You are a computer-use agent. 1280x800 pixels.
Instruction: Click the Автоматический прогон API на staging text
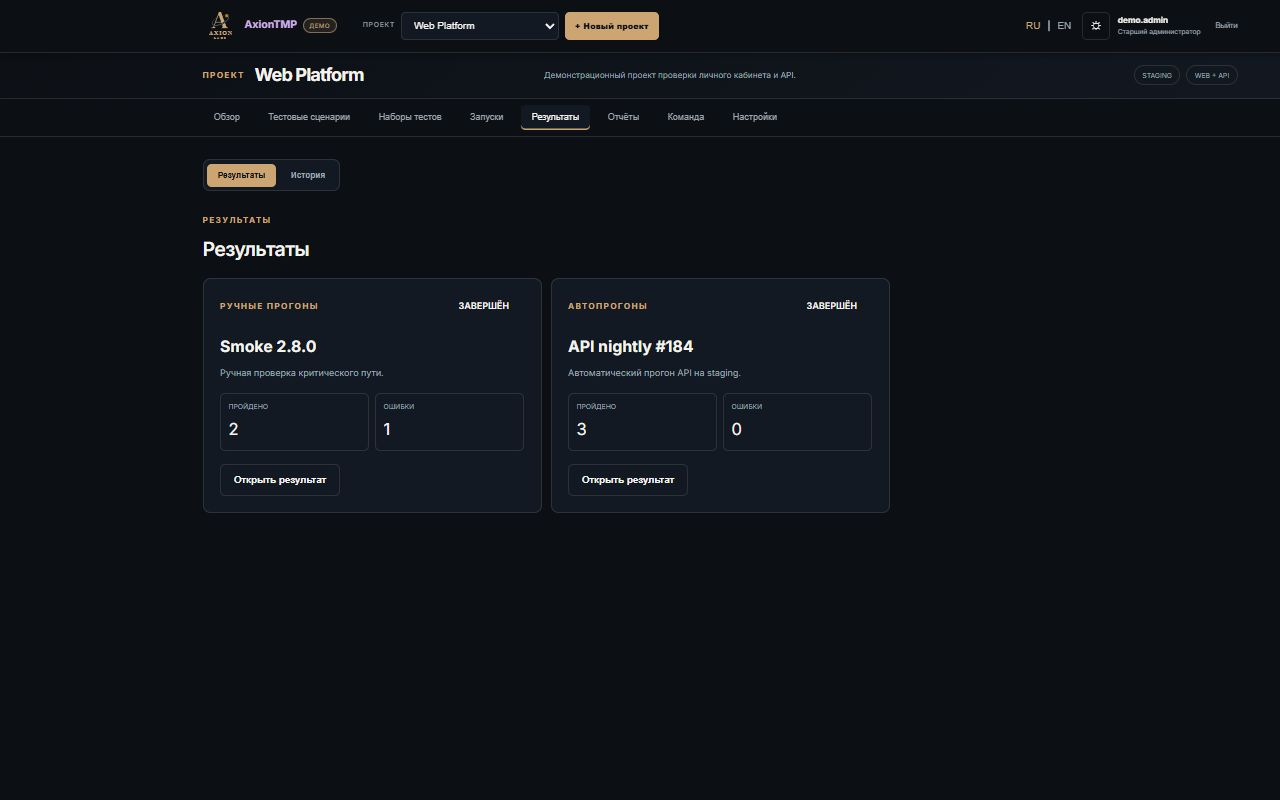point(654,373)
